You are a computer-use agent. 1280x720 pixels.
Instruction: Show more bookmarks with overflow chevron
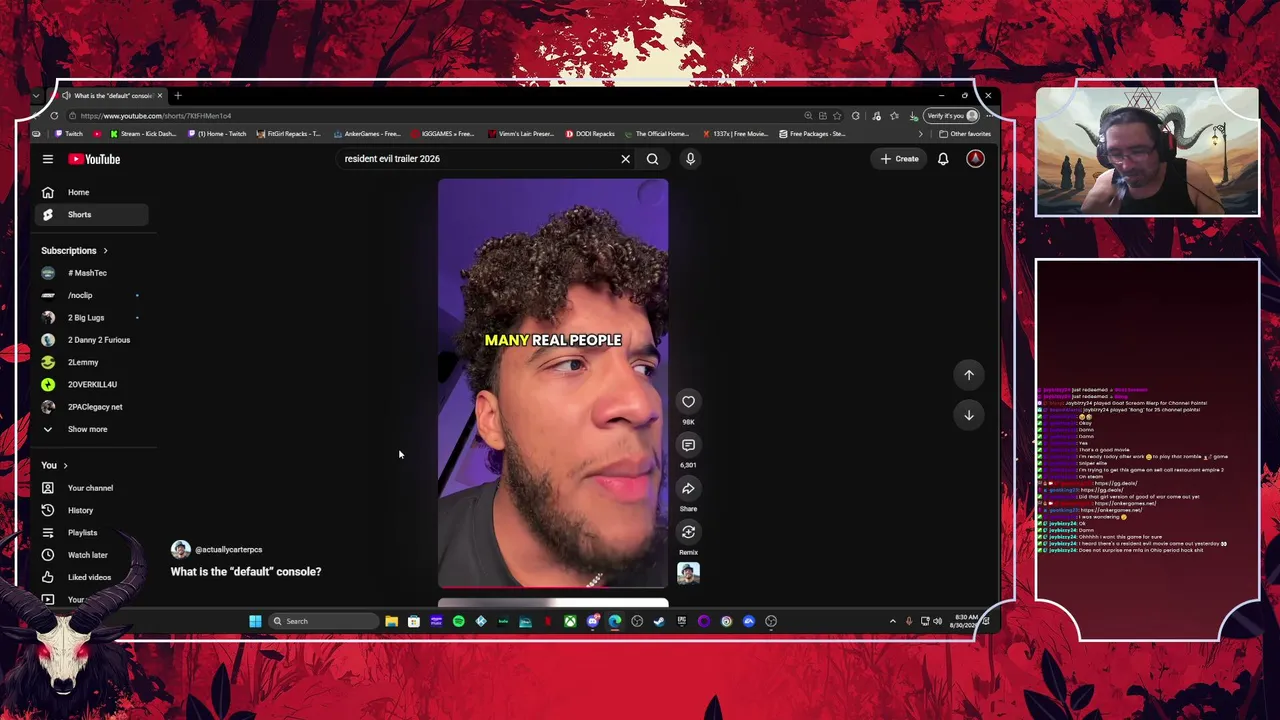click(920, 134)
